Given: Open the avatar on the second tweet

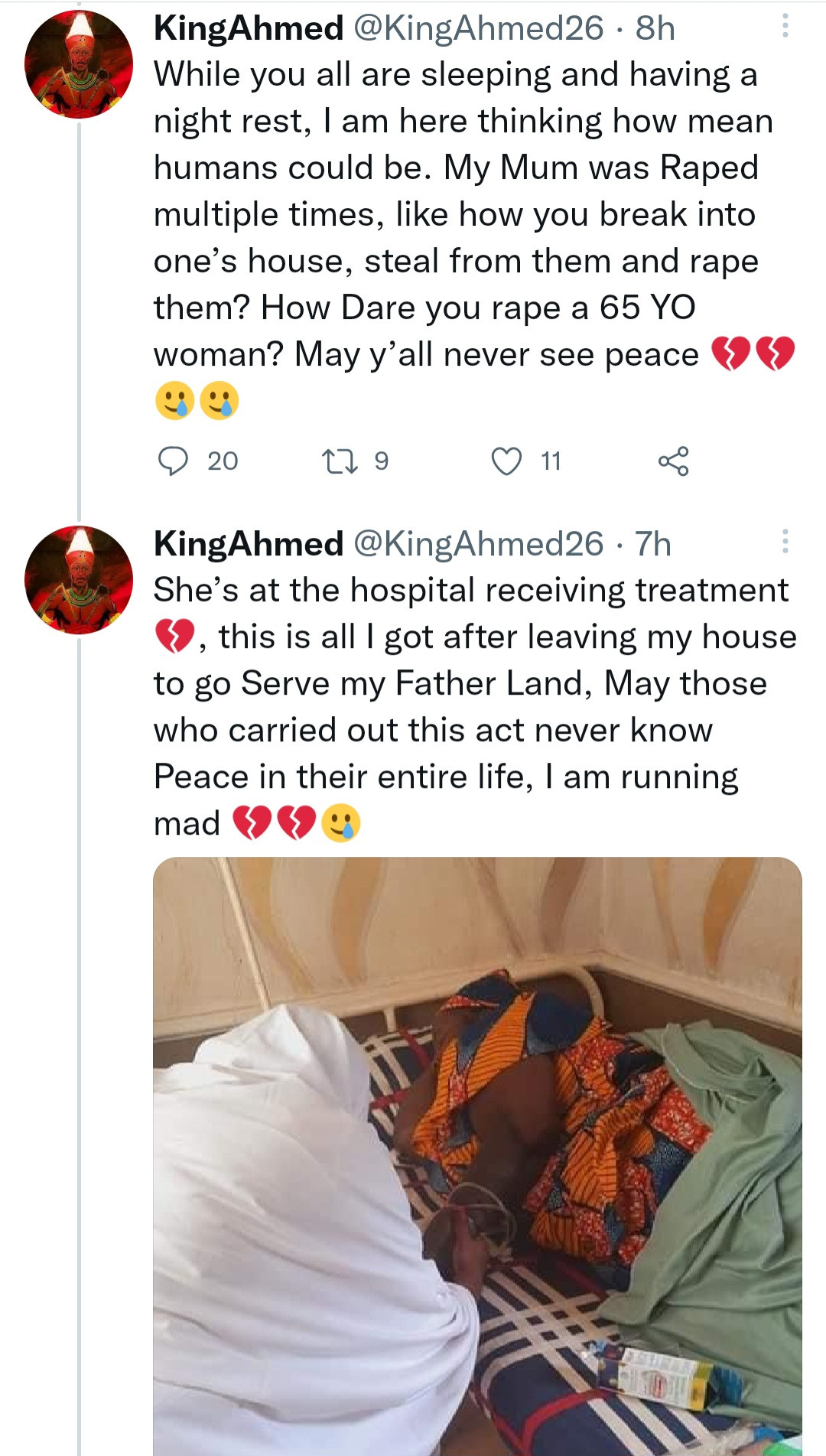Looking at the screenshot, I should pyautogui.click(x=79, y=580).
